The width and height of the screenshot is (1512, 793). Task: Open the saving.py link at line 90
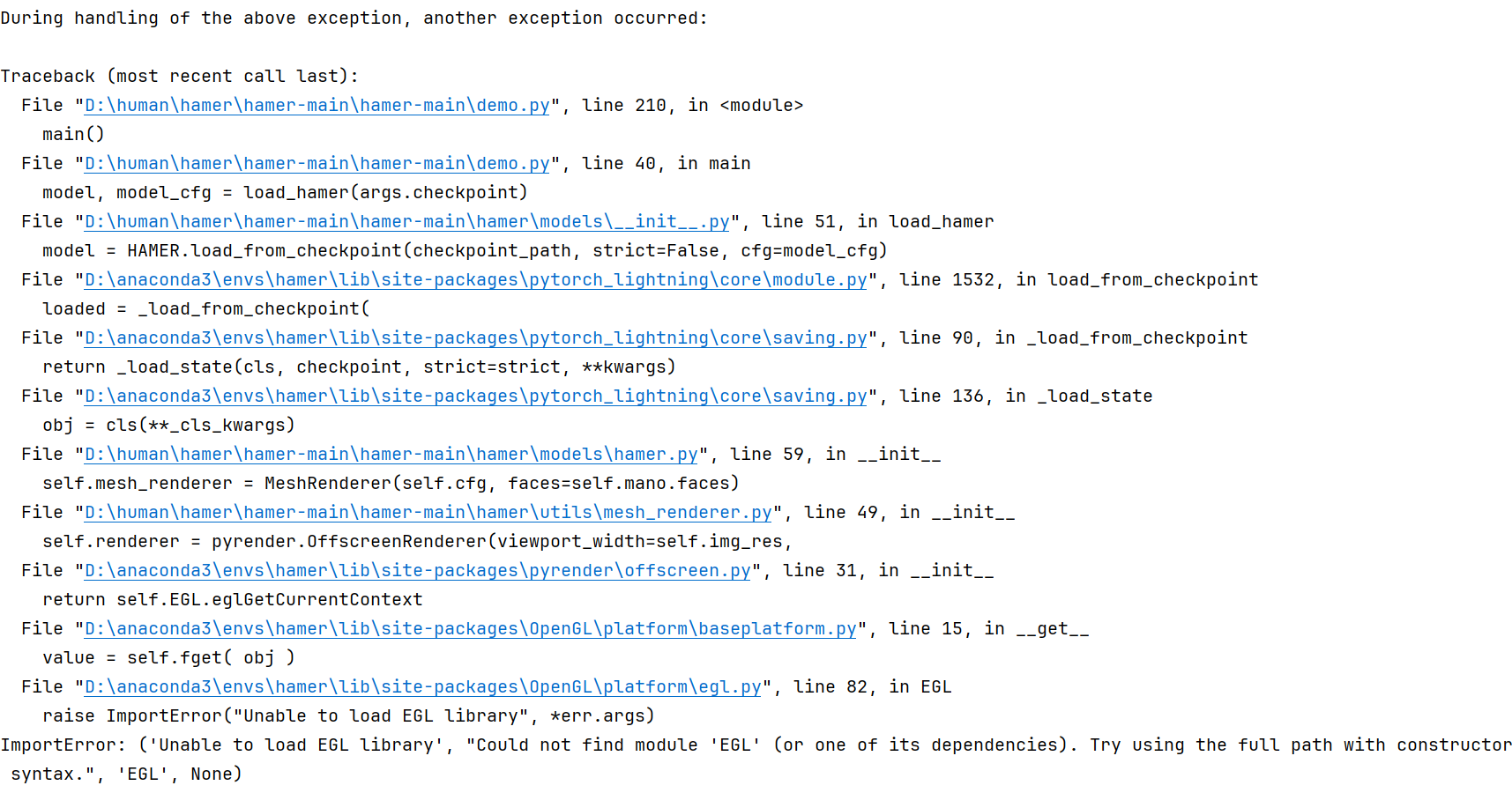click(x=476, y=338)
